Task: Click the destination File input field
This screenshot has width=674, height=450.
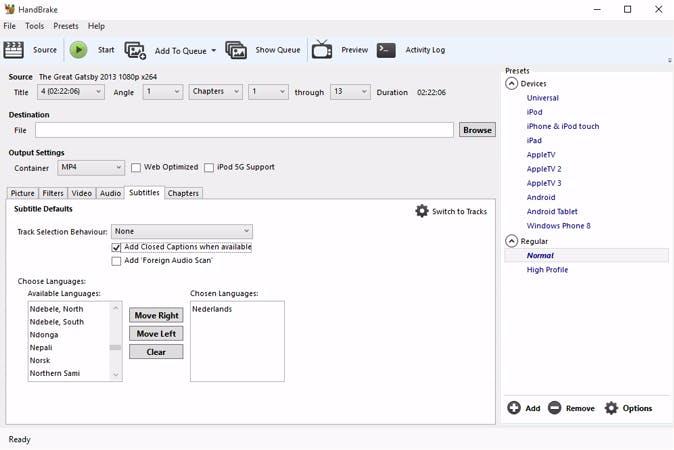Action: pyautogui.click(x=244, y=130)
